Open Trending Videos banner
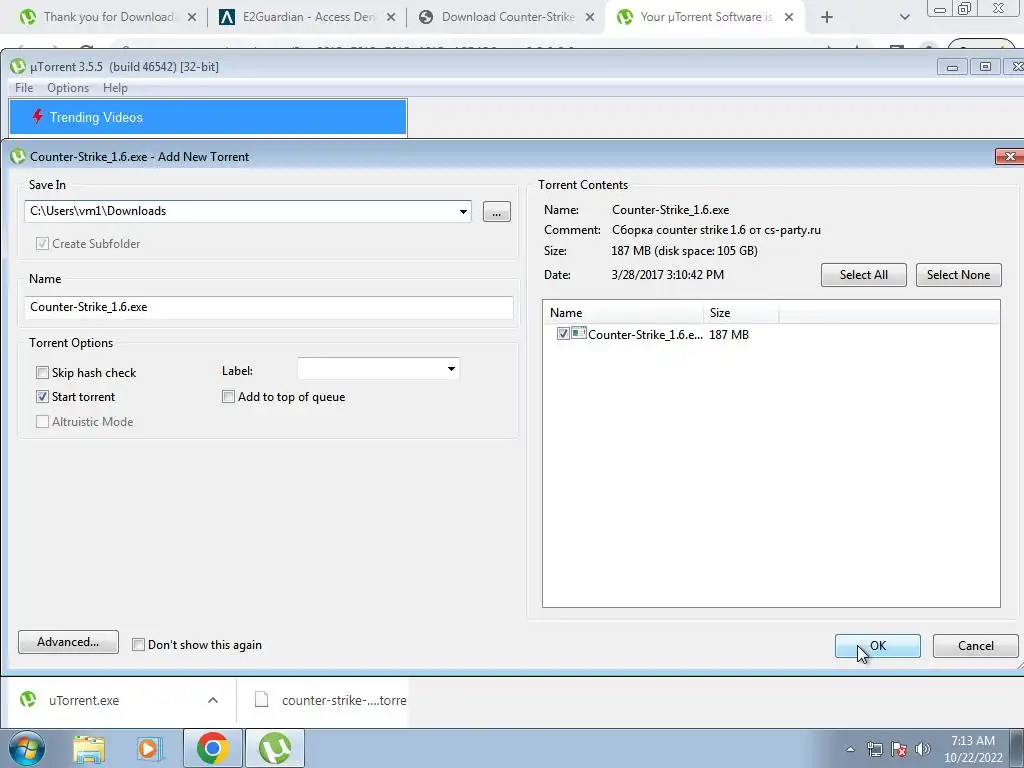The height and width of the screenshot is (768, 1024). [x=208, y=118]
